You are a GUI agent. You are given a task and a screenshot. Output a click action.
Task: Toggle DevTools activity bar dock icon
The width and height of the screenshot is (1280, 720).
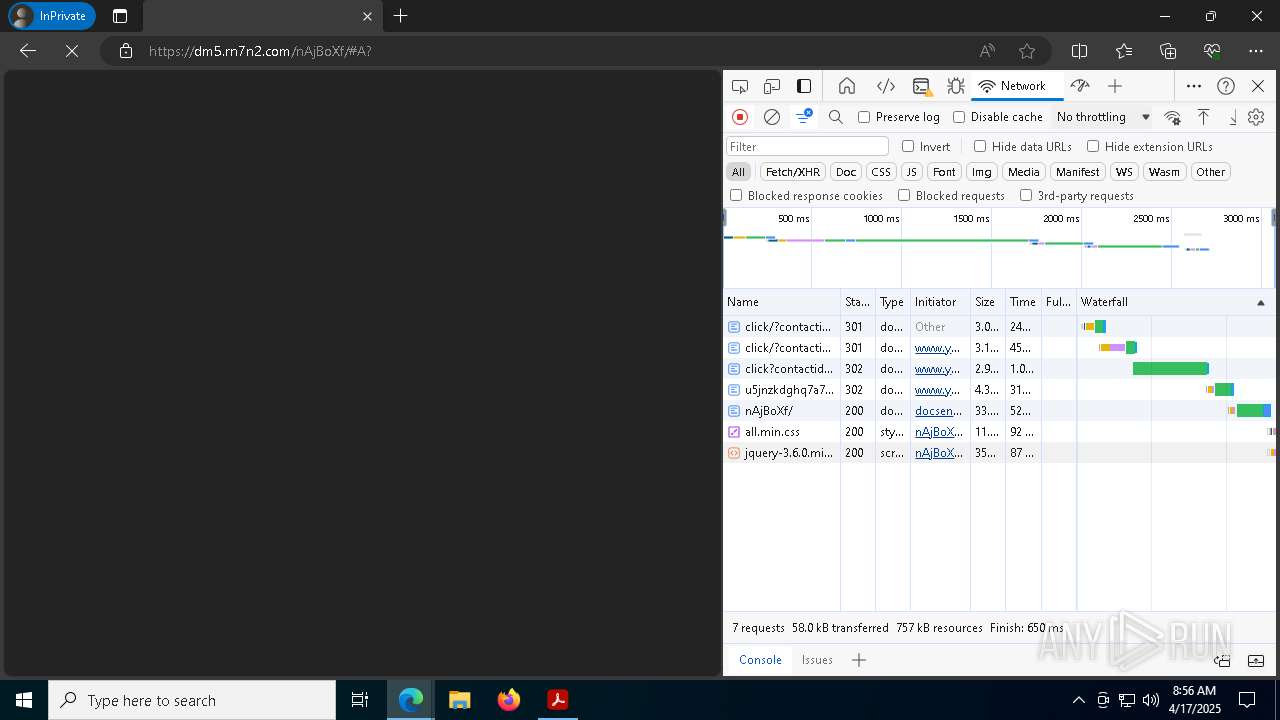coord(804,86)
